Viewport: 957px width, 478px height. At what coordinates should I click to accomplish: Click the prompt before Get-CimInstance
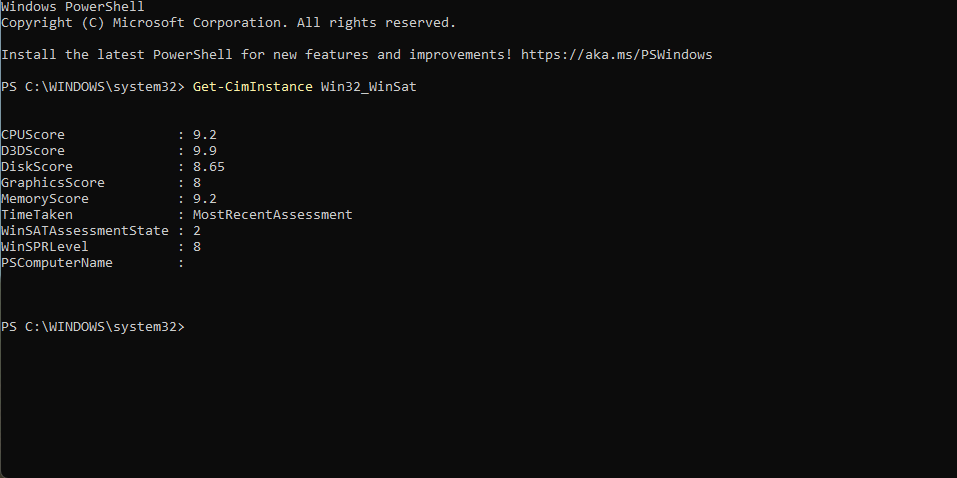pyautogui.click(x=92, y=87)
